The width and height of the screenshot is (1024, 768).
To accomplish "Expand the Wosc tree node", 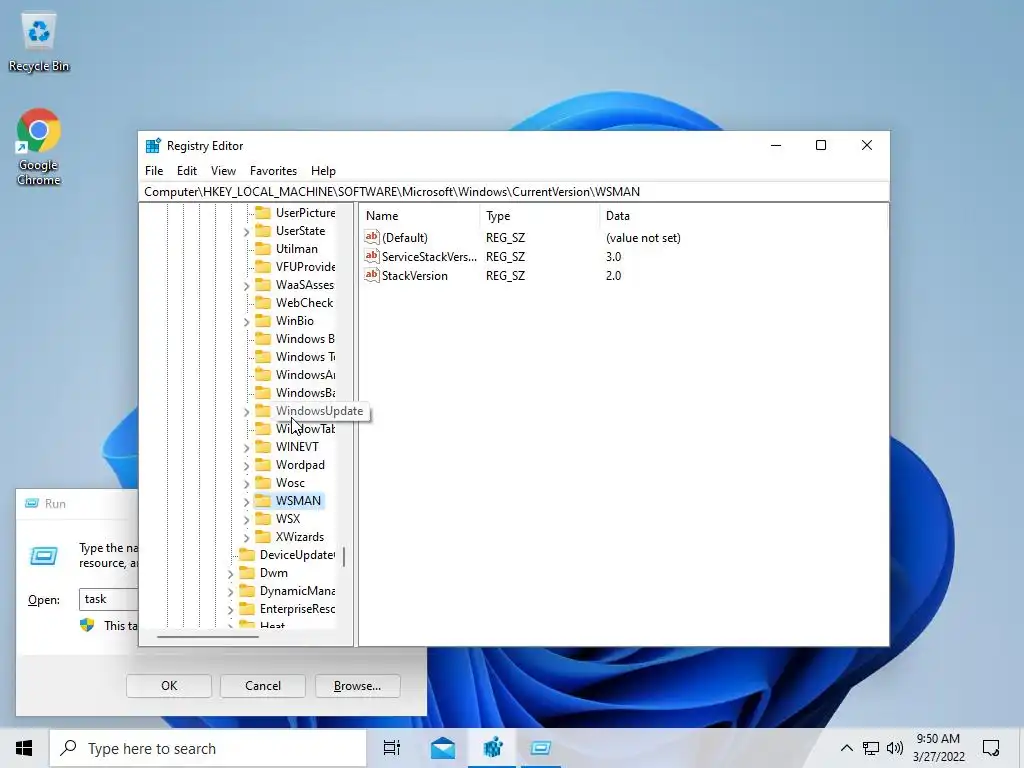I will click(x=246, y=483).
